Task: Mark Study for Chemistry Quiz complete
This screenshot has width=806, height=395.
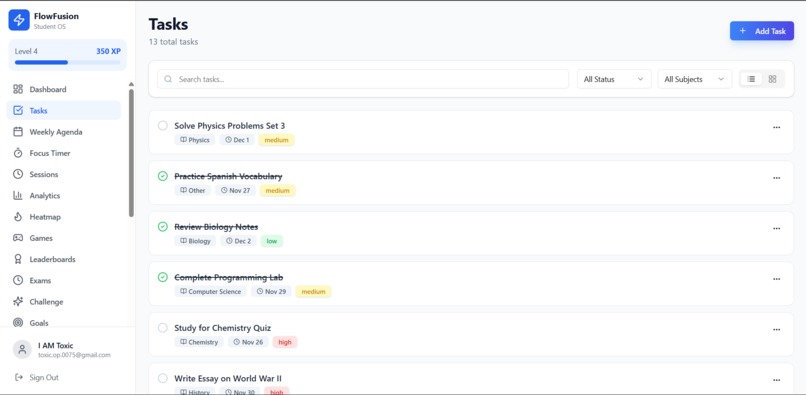Action: [163, 328]
